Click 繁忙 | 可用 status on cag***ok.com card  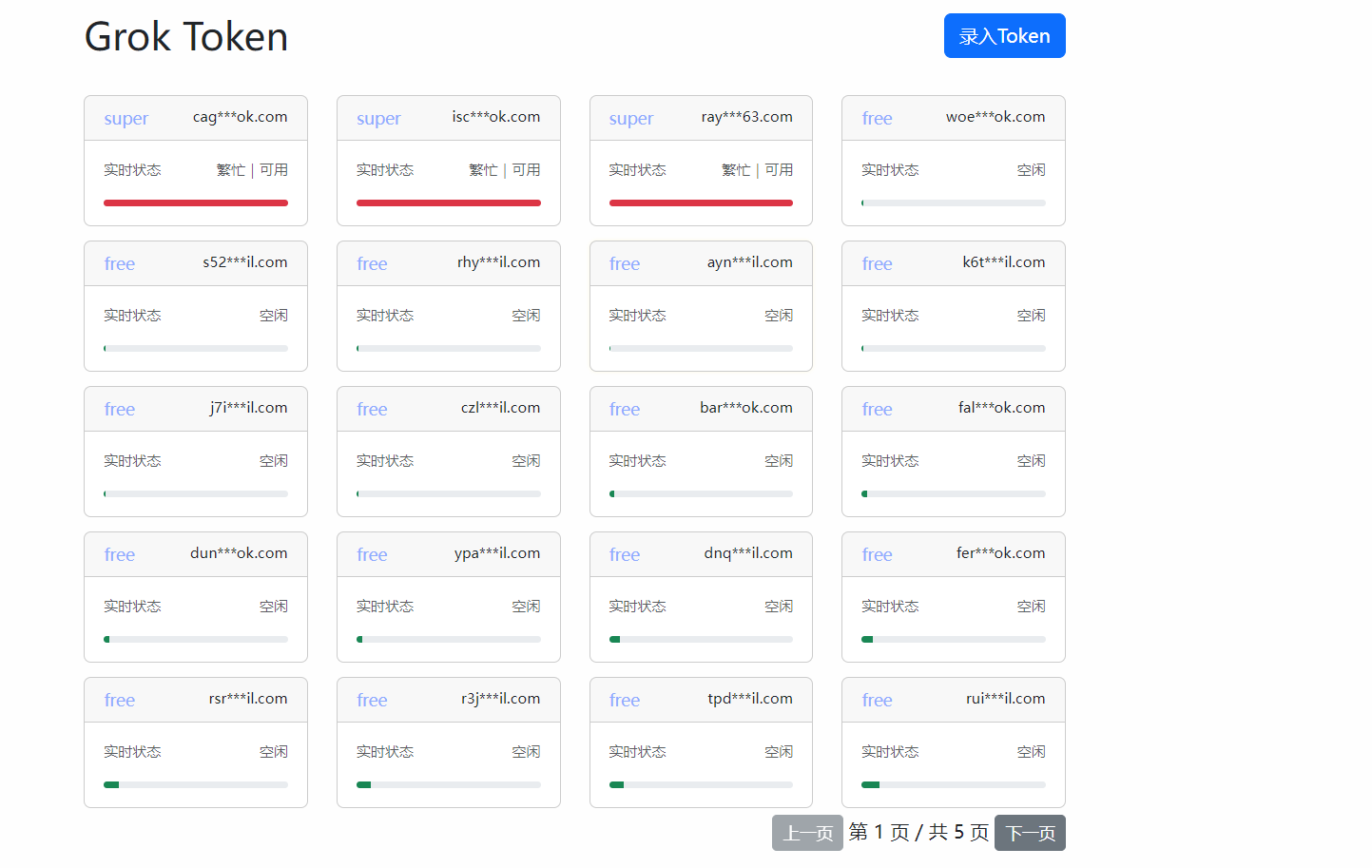tap(252, 170)
